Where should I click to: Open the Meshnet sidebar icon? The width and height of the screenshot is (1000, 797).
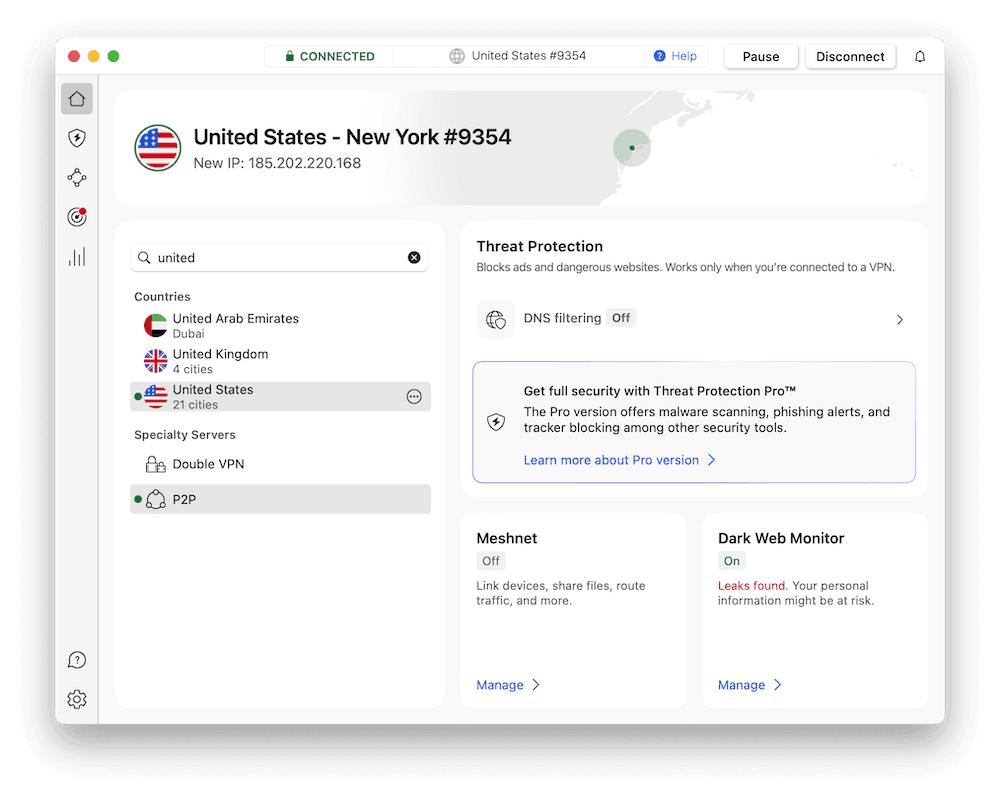coord(77,178)
